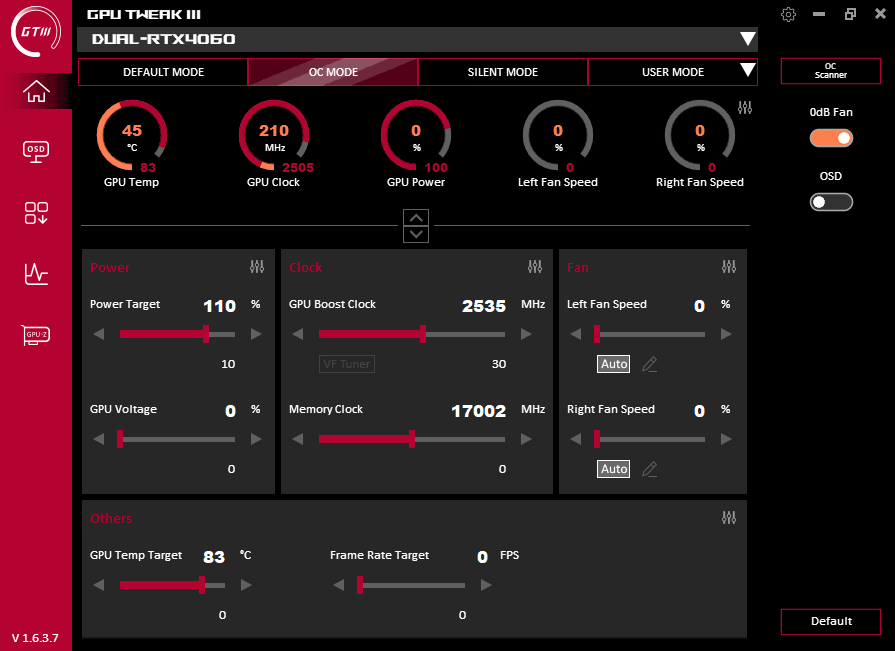
Task: Switch to Silent Mode
Action: pos(503,72)
